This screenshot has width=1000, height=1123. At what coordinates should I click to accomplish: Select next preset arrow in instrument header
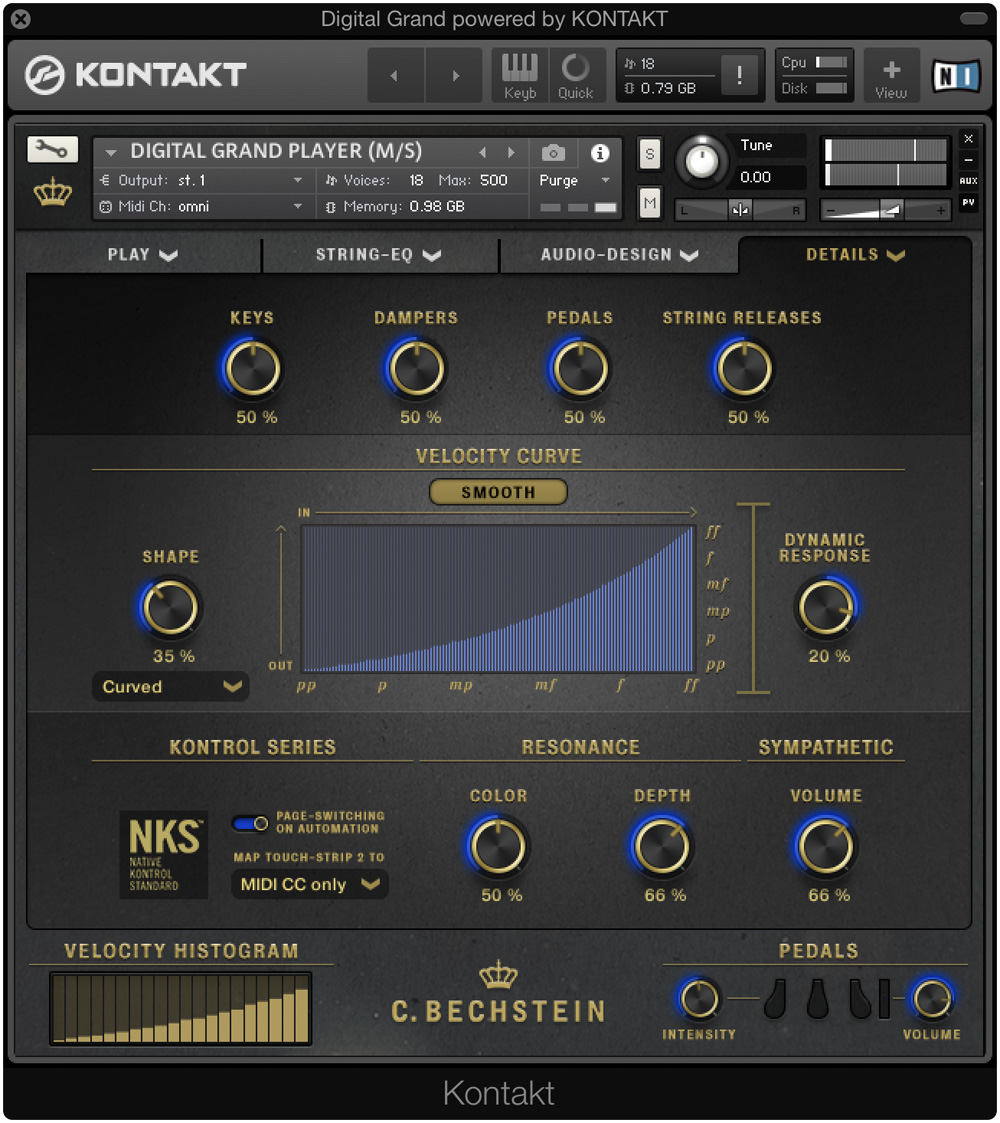[x=511, y=153]
